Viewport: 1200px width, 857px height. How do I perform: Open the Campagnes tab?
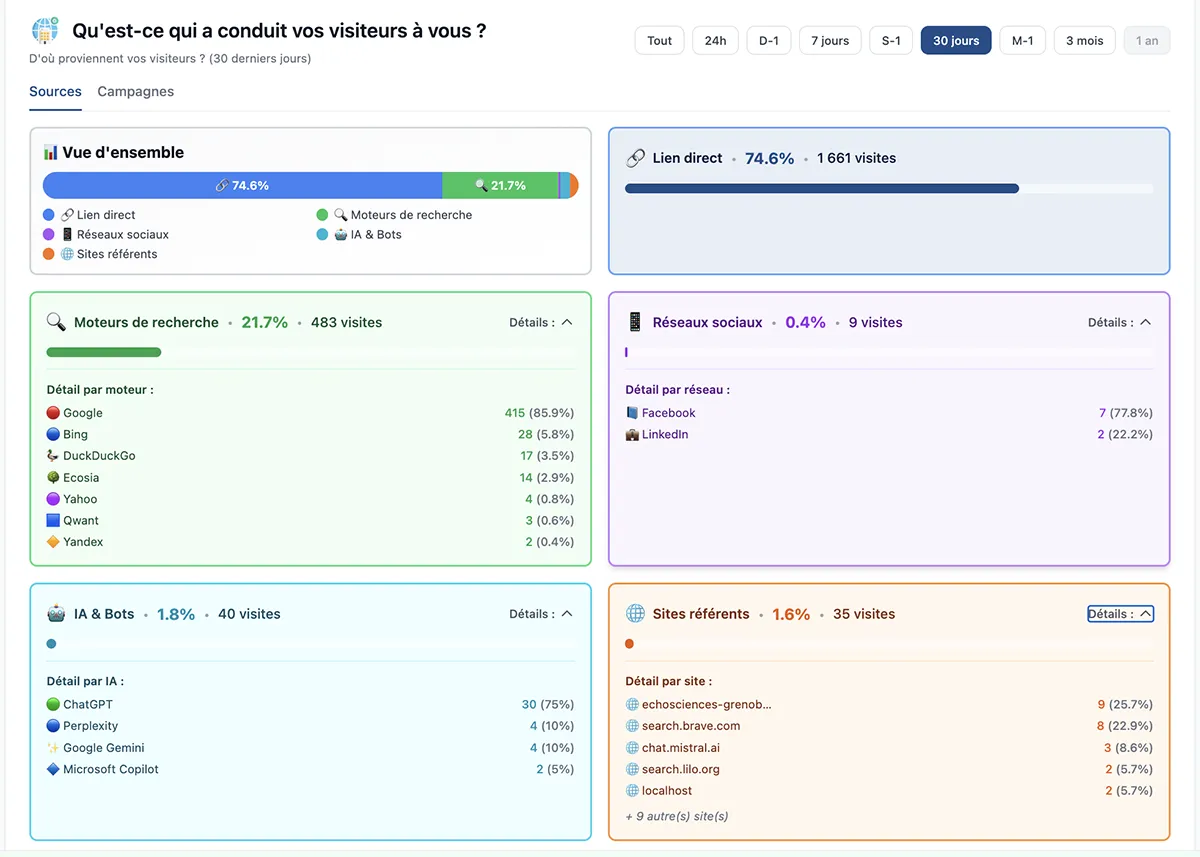coord(135,92)
